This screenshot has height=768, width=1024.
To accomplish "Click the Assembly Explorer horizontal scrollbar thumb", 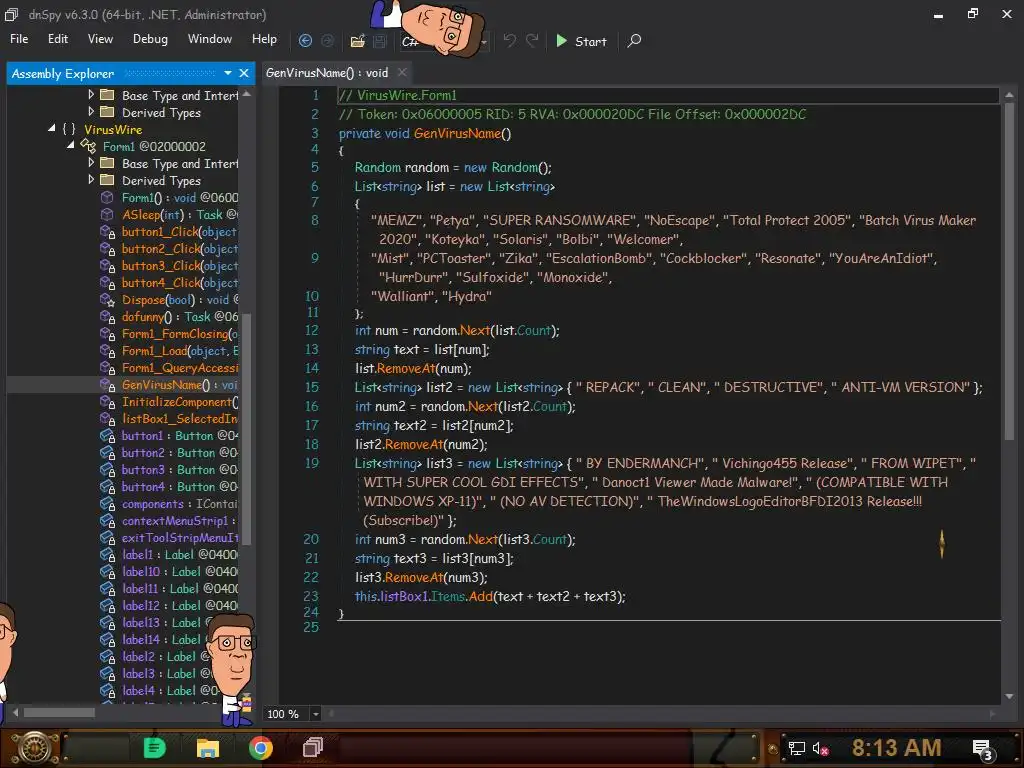I will coord(59,712).
